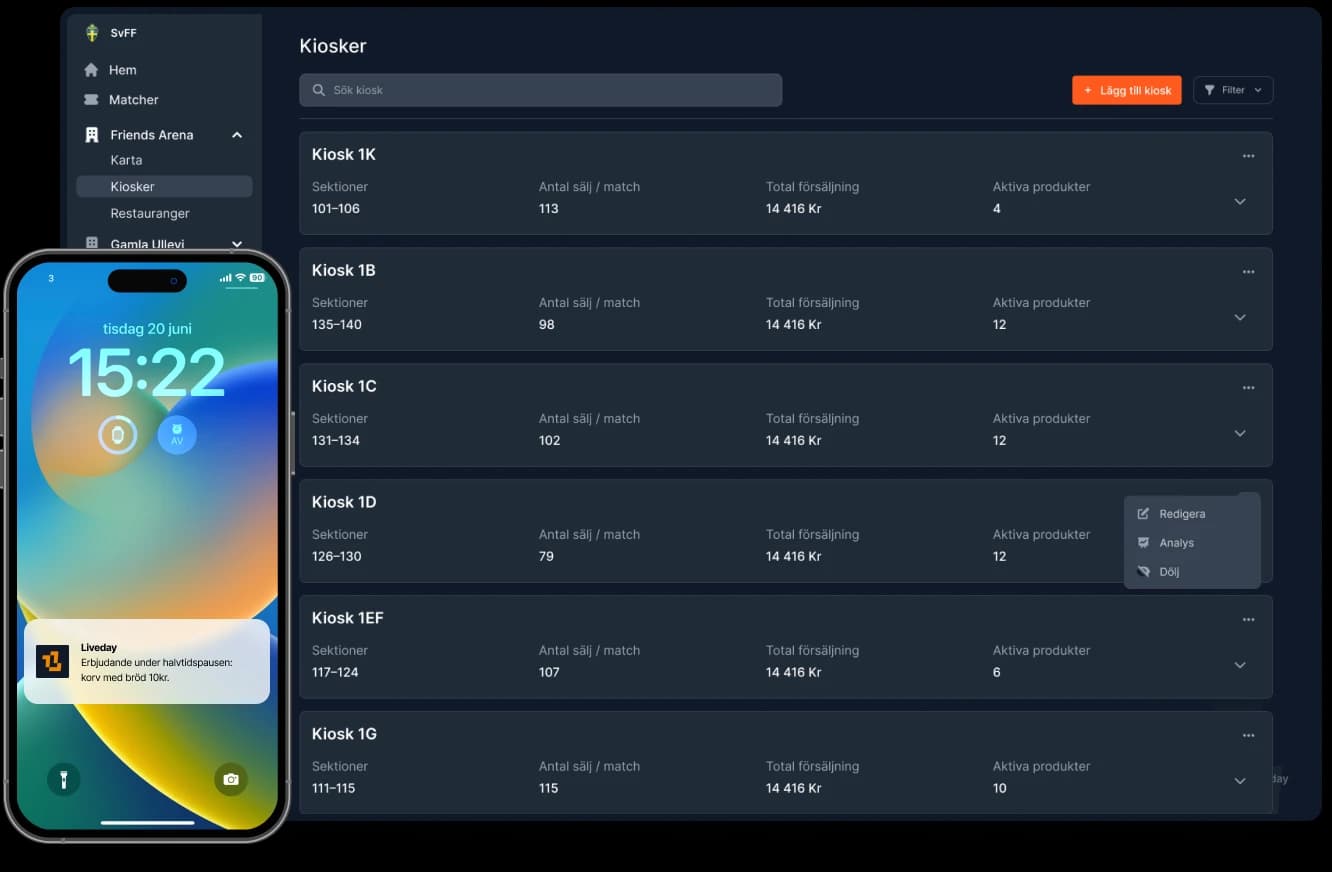Click the SvFF logo in the sidebar
The image size is (1332, 872).
click(93, 33)
